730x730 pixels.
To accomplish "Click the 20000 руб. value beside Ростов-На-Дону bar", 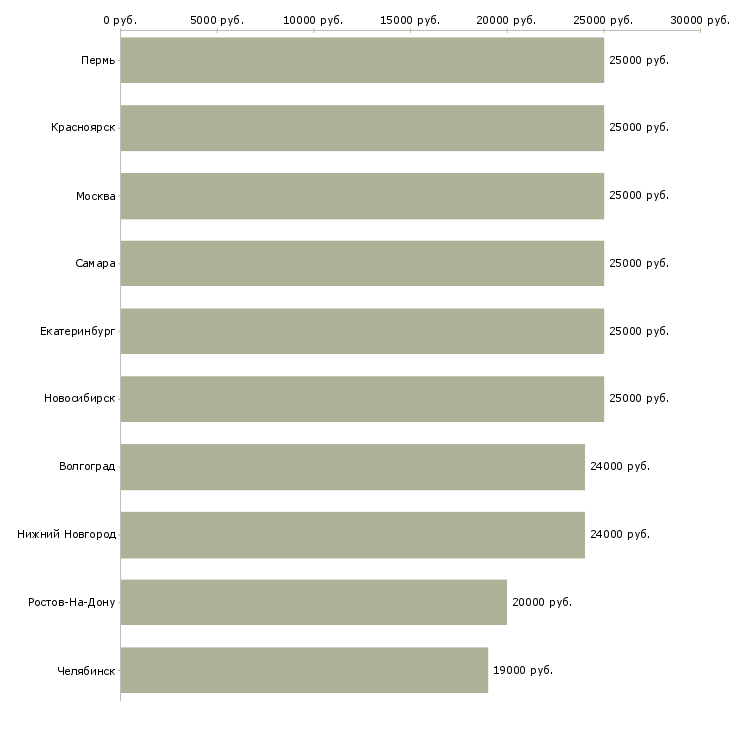I will 542,602.
